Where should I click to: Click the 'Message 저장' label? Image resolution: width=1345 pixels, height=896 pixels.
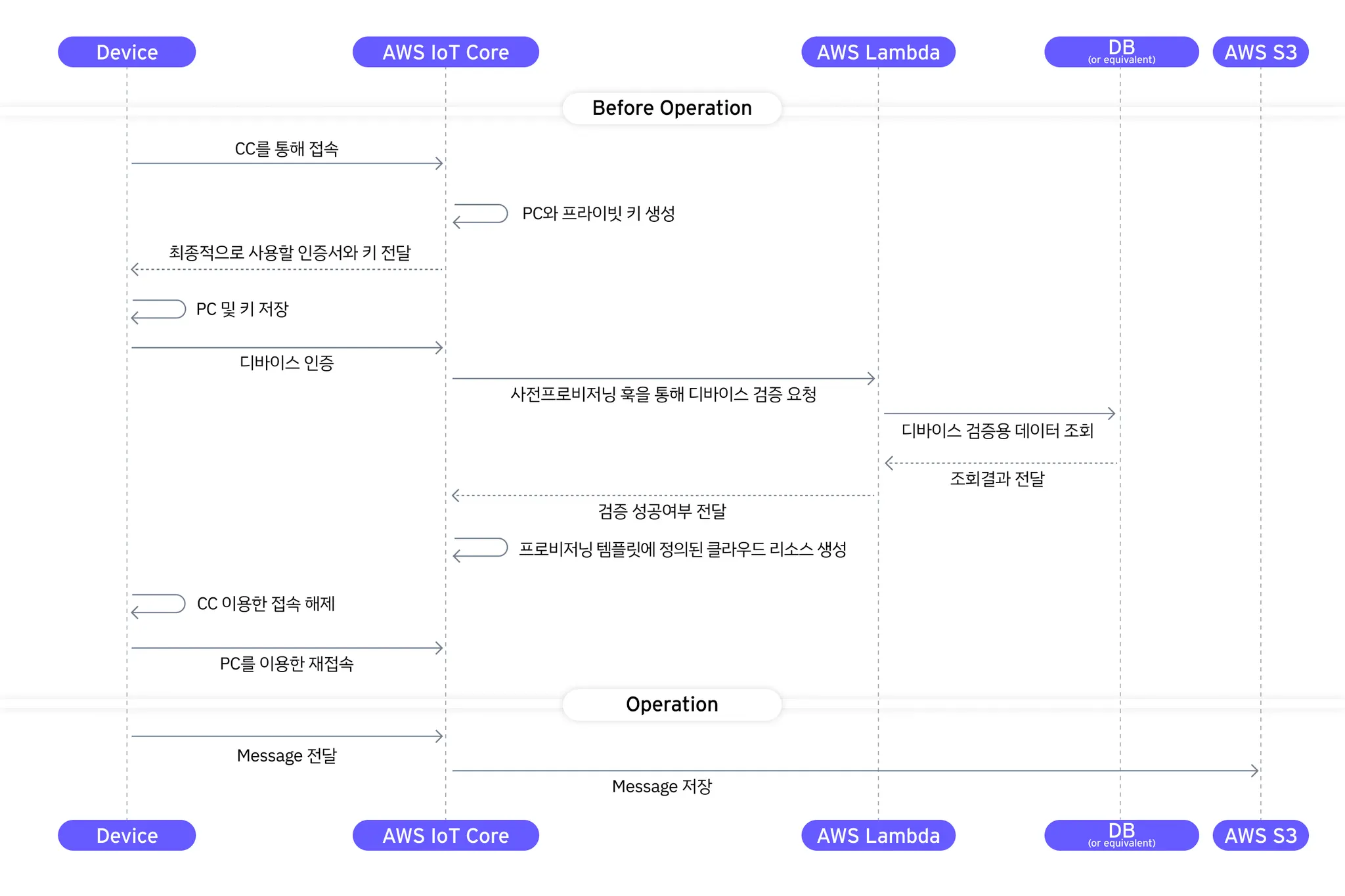662,786
